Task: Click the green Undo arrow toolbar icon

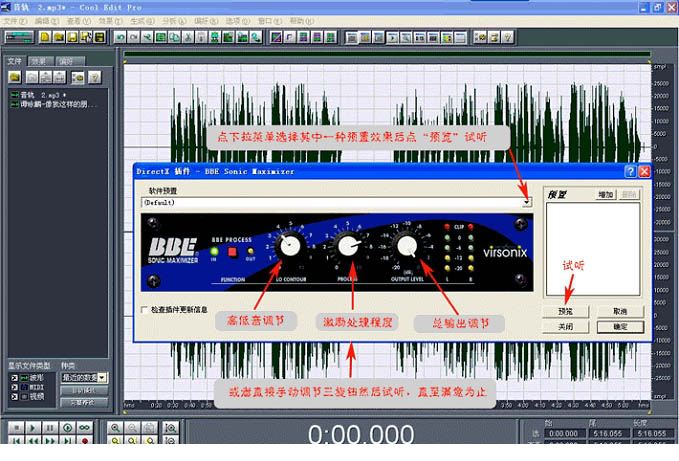Action: click(120, 38)
